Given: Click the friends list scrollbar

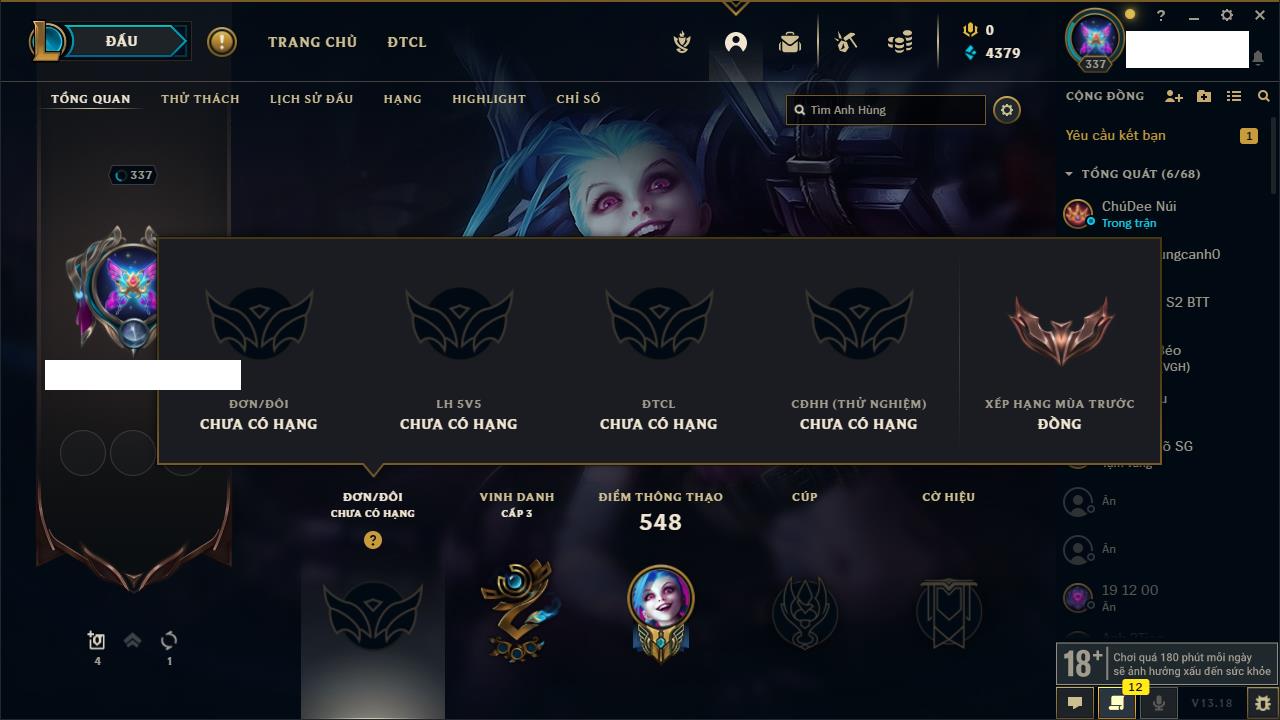Looking at the screenshot, I should pyautogui.click(x=1274, y=156).
